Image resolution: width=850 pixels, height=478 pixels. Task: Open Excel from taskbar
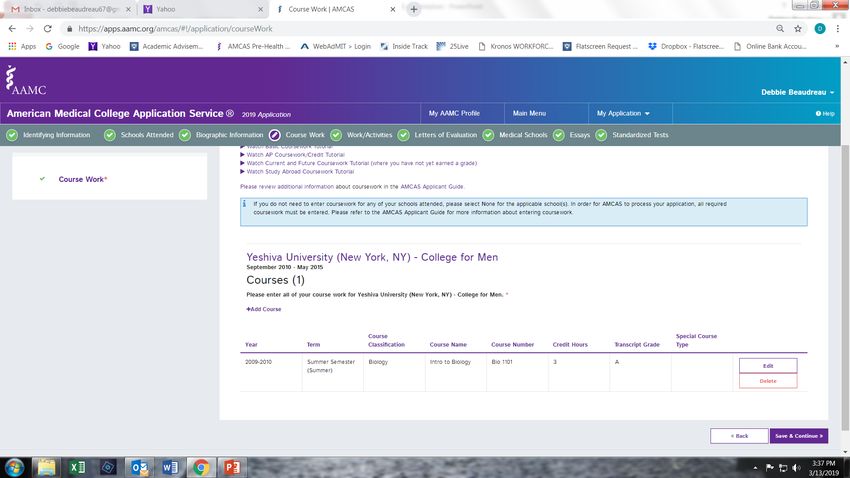77,467
